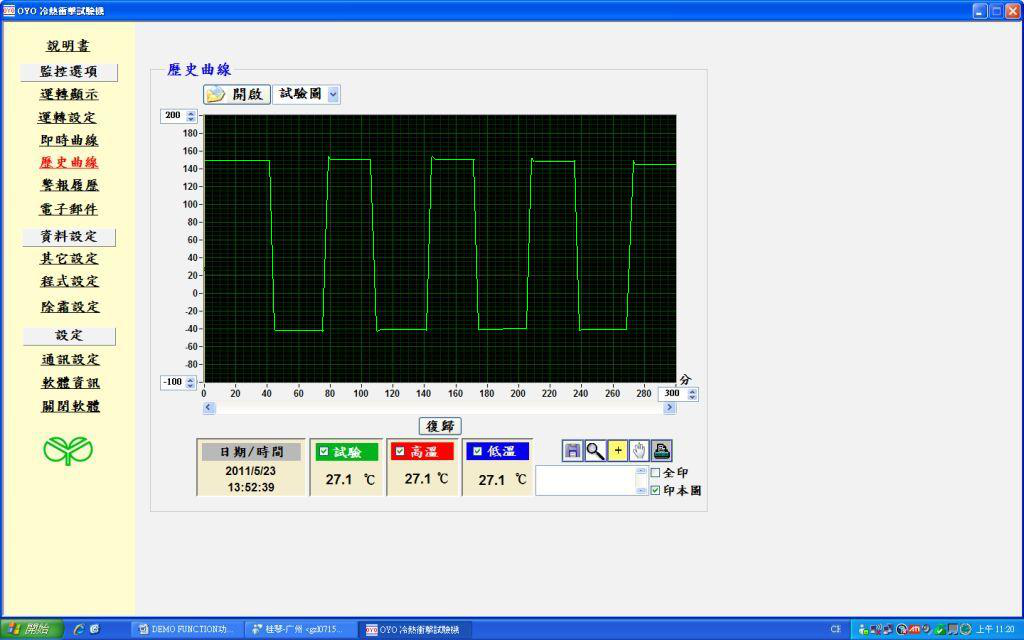This screenshot has width=1024, height=640.
Task: Click the floppy disk save icon
Action: (x=573, y=451)
